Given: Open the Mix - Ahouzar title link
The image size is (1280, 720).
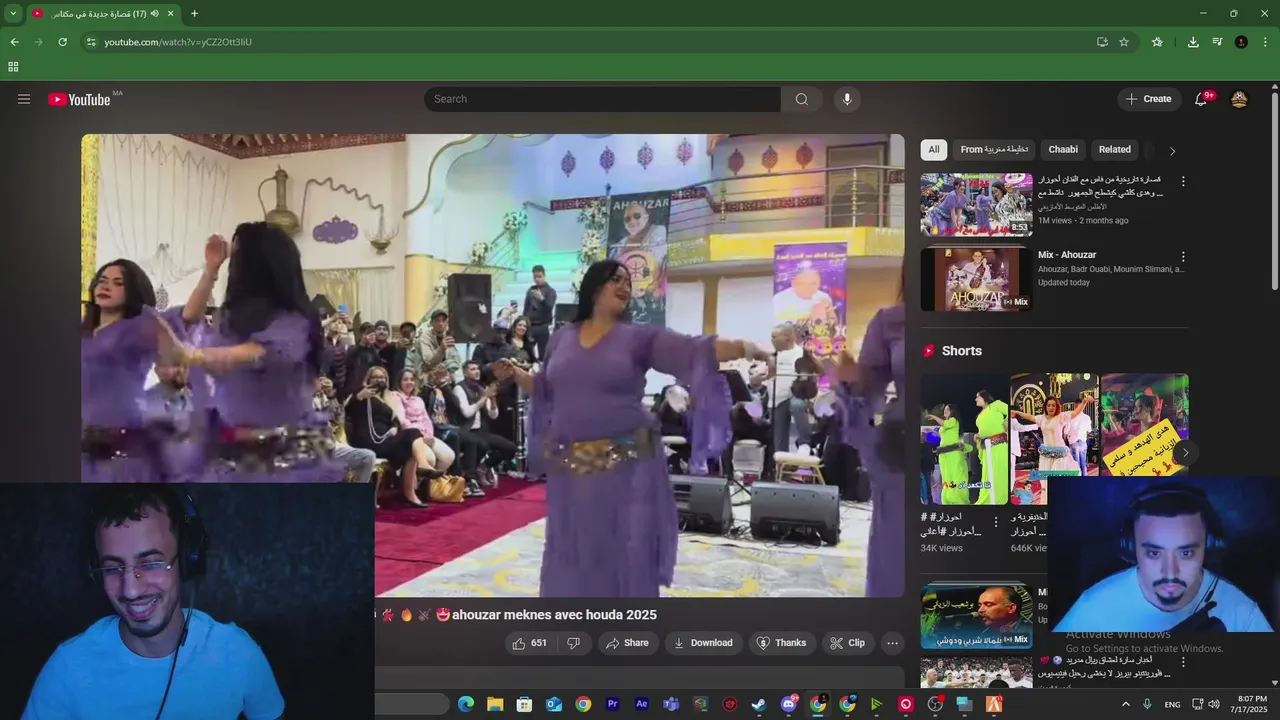Looking at the screenshot, I should pyautogui.click(x=1067, y=255).
